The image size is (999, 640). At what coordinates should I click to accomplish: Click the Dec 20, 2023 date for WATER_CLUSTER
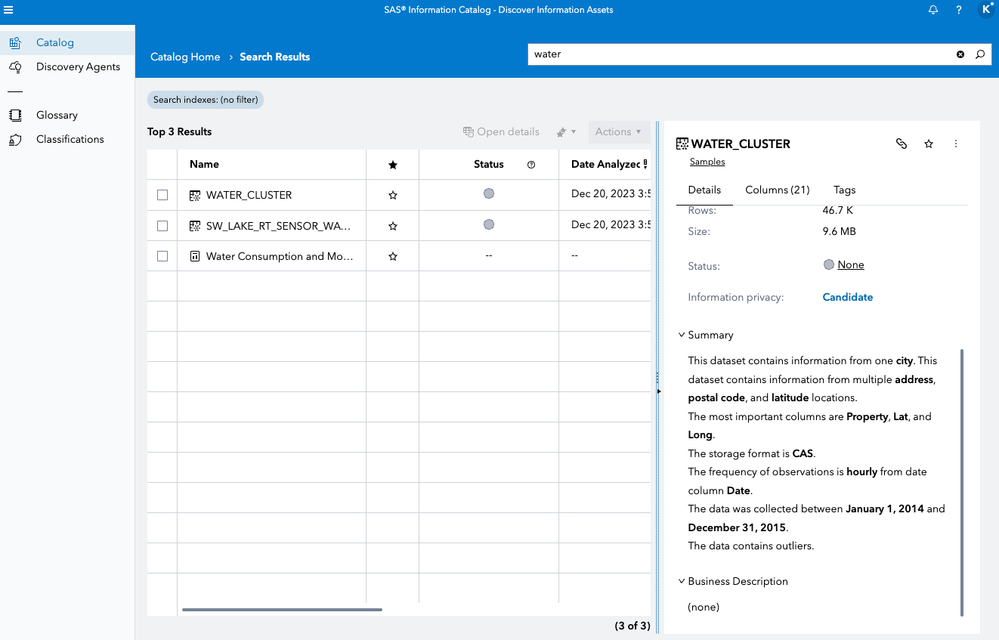click(x=610, y=194)
